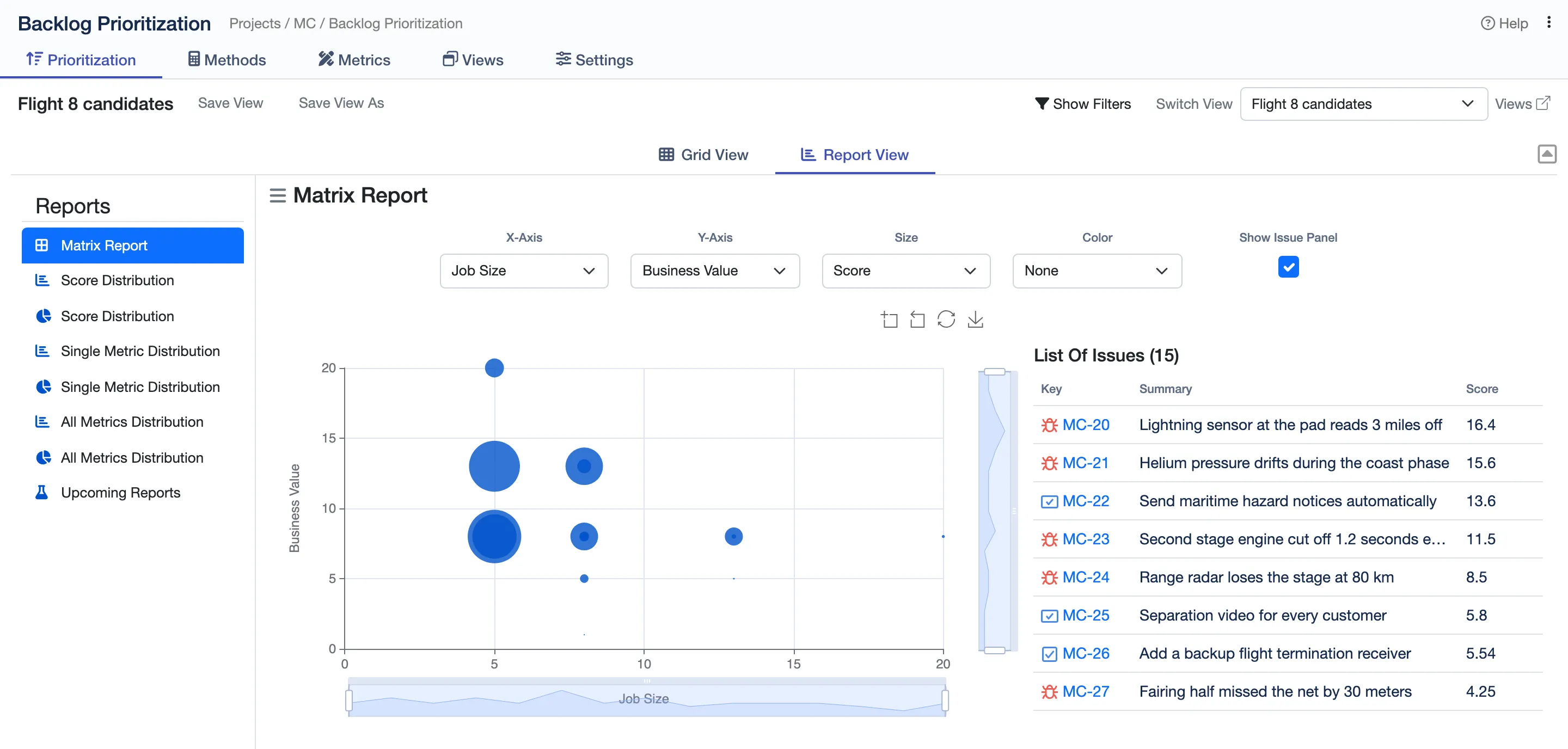Switch to the Metrics tab

(354, 60)
